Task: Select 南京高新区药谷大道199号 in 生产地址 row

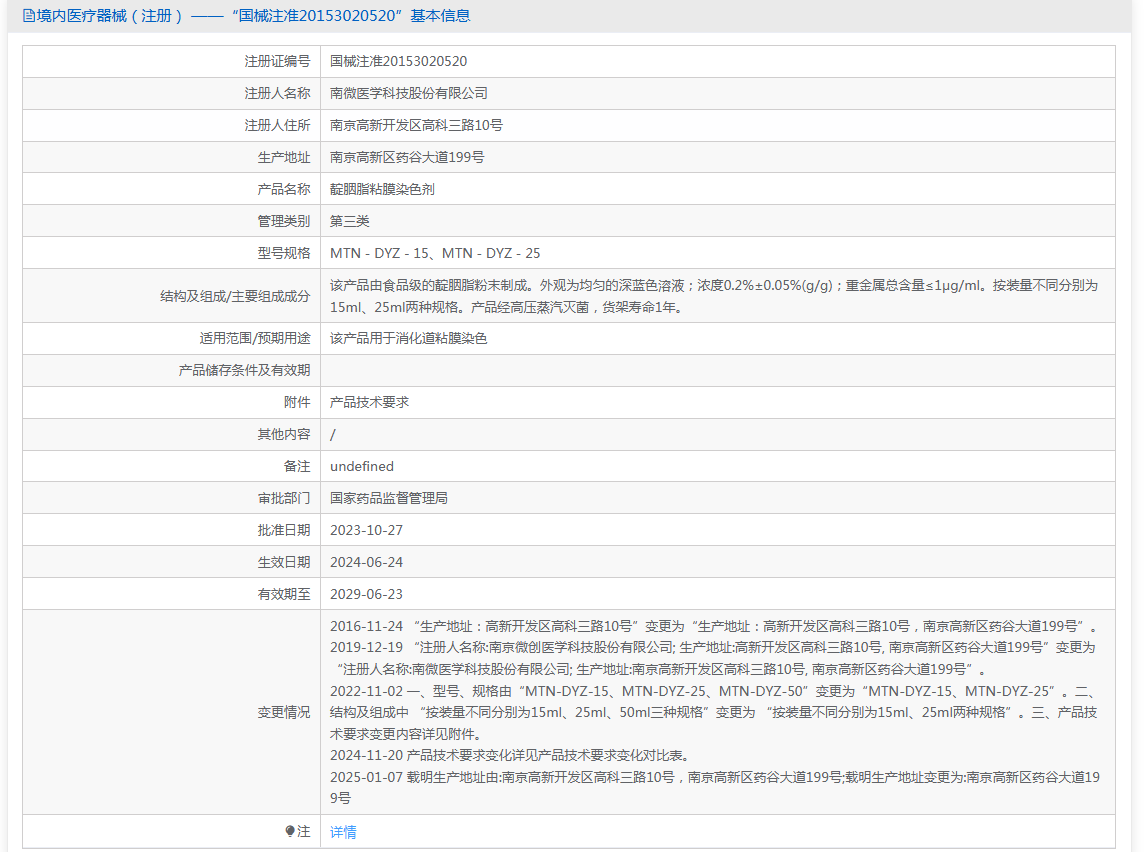Action: click(406, 157)
